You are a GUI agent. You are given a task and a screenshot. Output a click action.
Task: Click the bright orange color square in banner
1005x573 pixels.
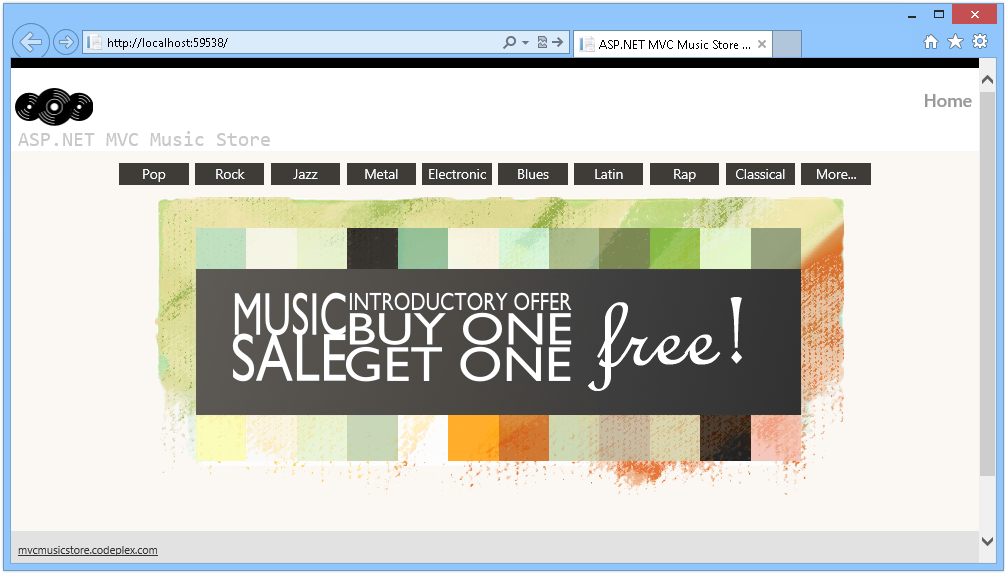[473, 438]
